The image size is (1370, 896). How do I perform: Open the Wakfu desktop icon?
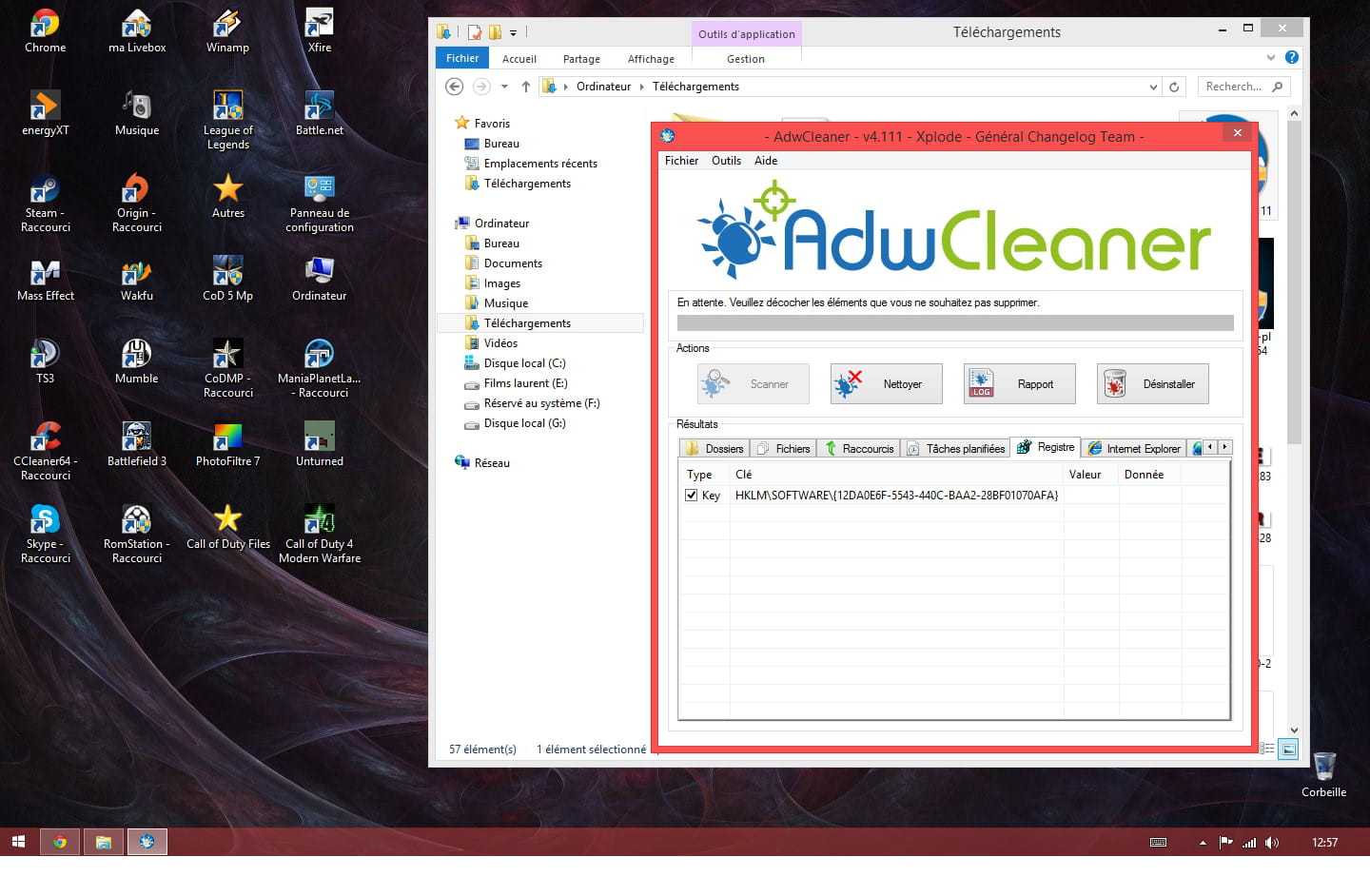click(x=137, y=279)
